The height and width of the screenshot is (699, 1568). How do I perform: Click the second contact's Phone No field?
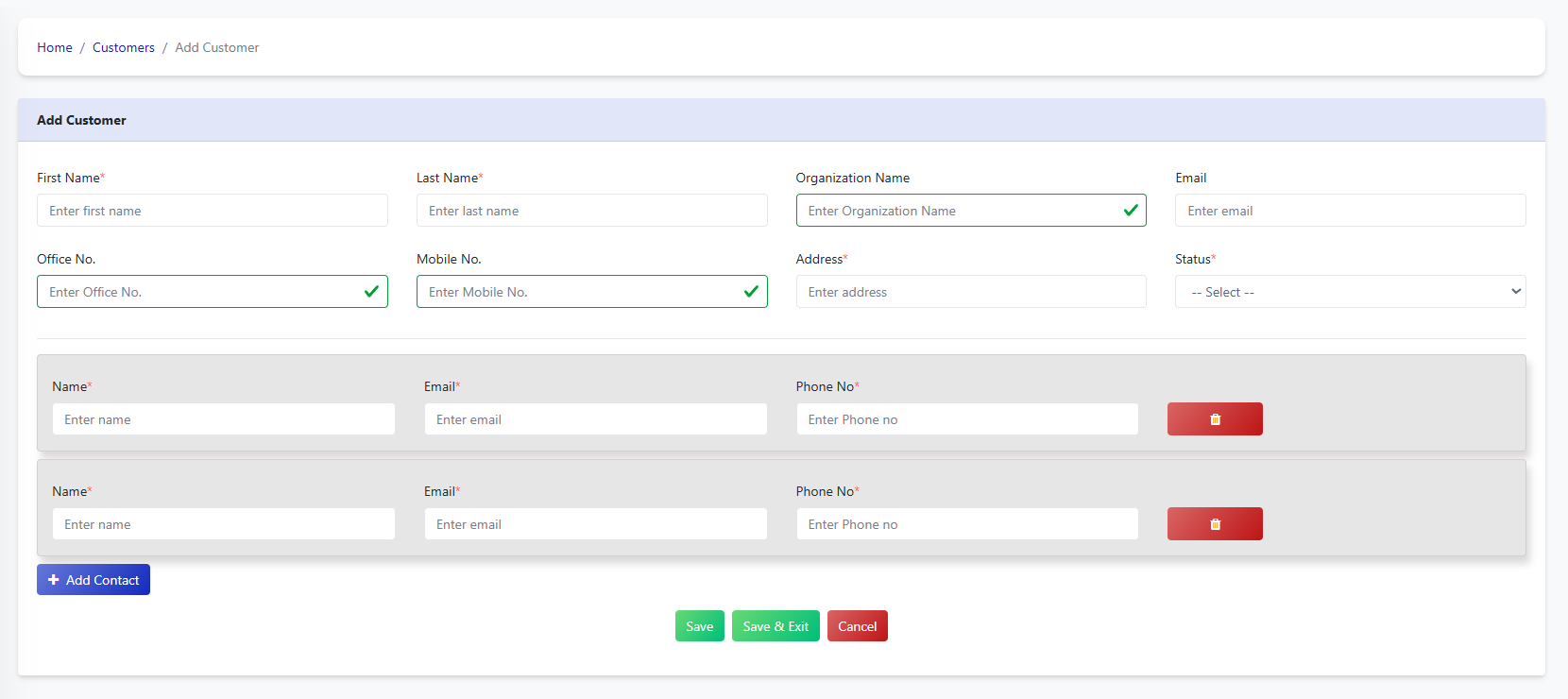967,524
